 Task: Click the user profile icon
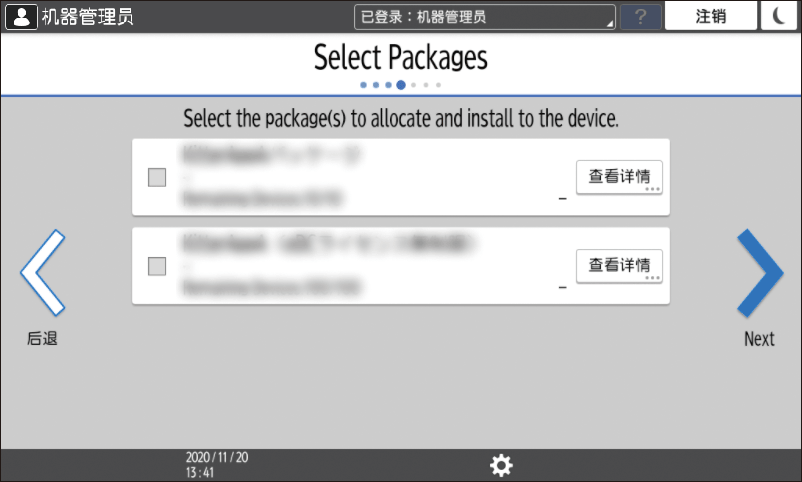click(x=21, y=17)
